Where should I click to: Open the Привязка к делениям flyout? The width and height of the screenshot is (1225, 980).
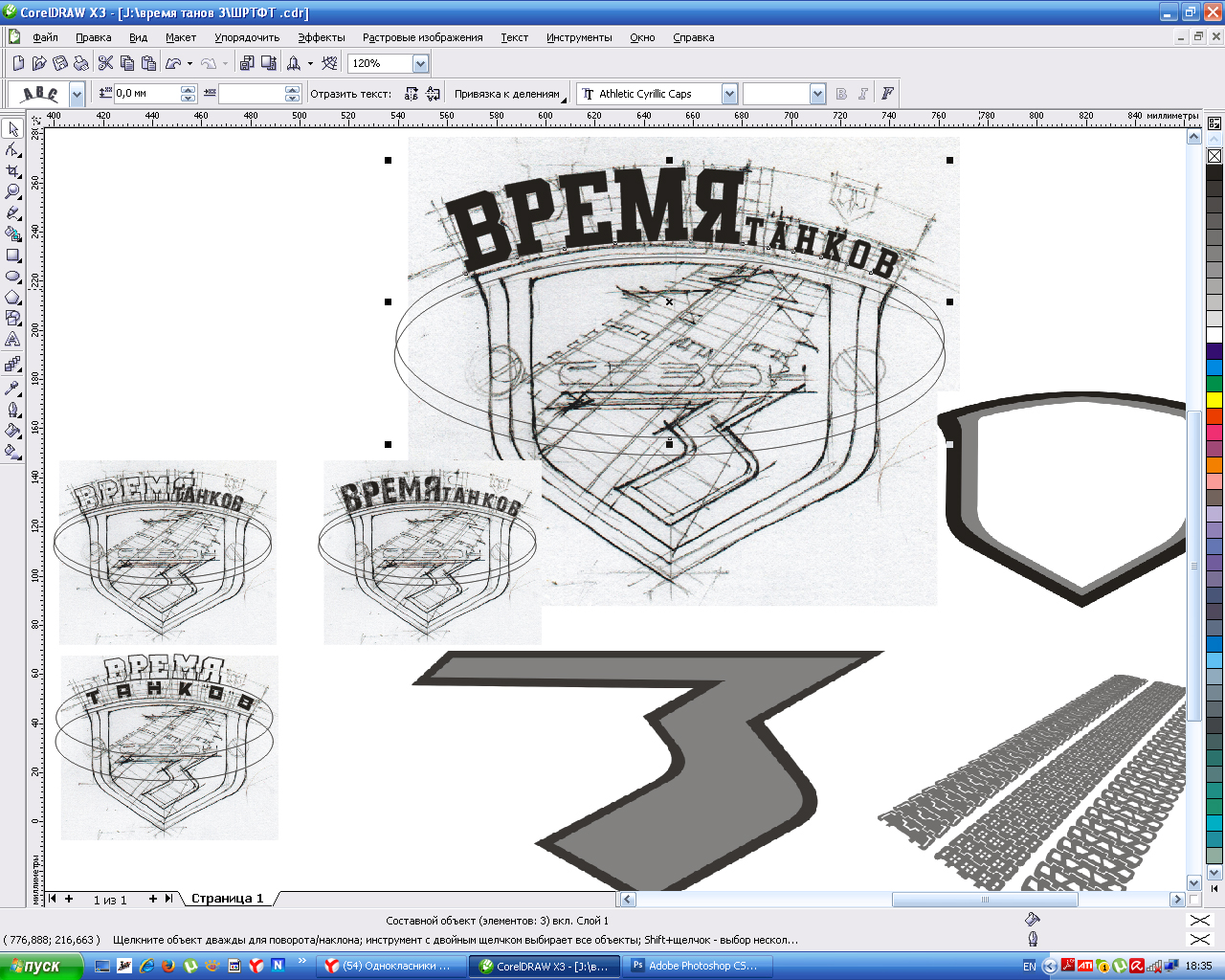pos(510,94)
